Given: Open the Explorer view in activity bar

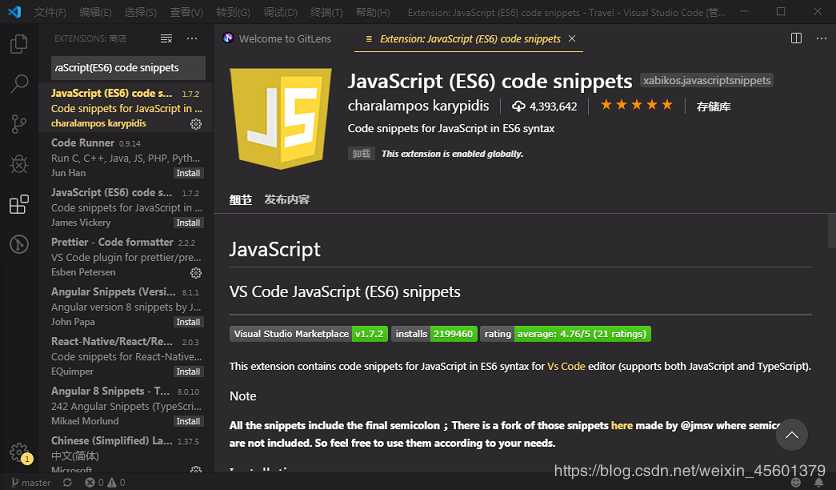Looking at the screenshot, I should [18, 44].
